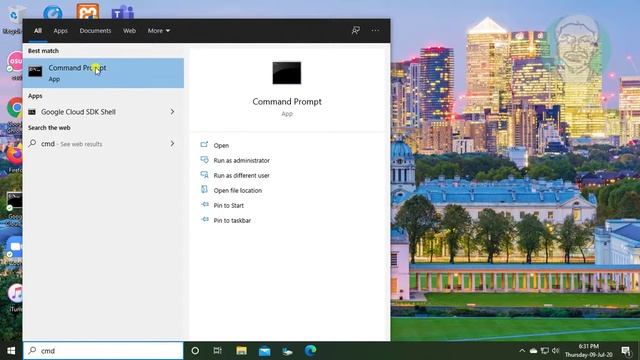This screenshot has width=640, height=360.
Task: Click the Open action icon
Action: [x=204, y=144]
